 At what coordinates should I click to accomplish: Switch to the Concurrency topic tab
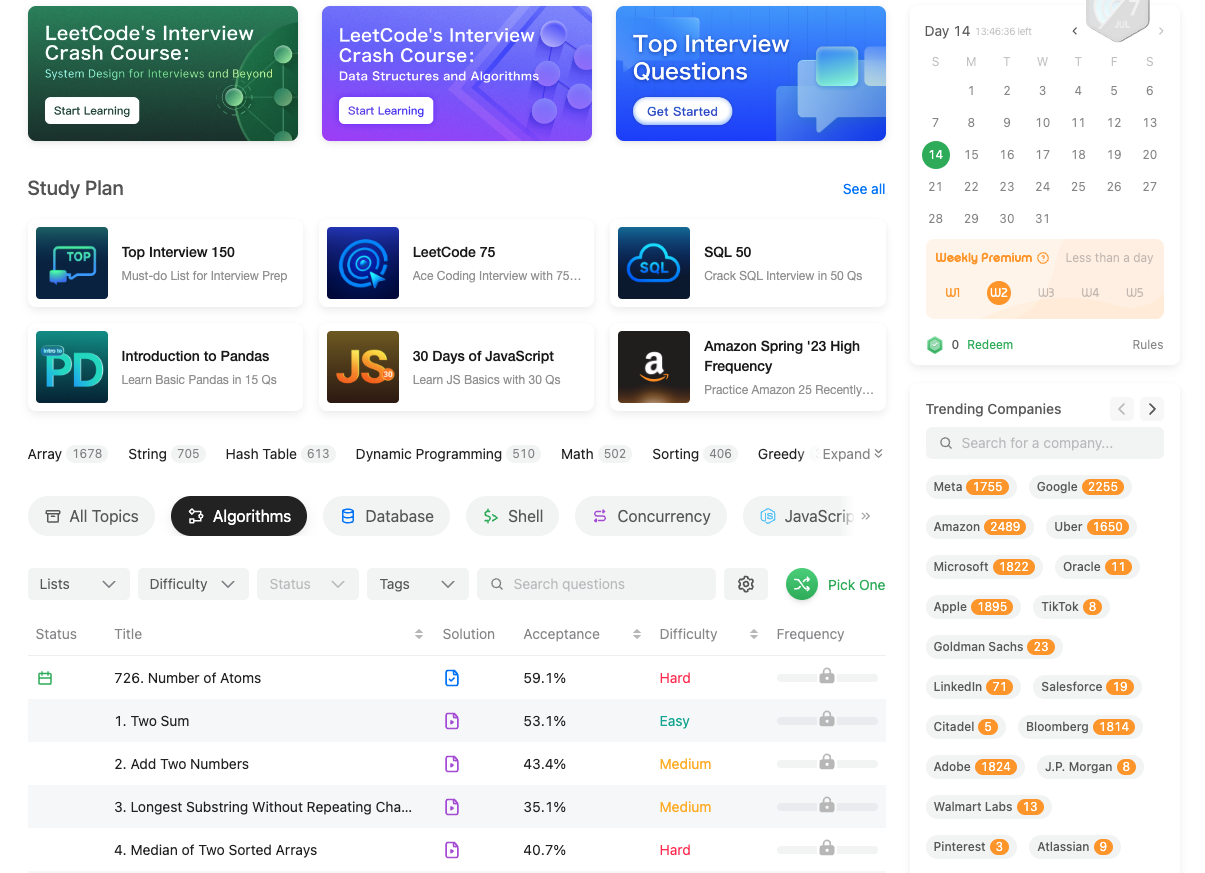pyautogui.click(x=651, y=516)
